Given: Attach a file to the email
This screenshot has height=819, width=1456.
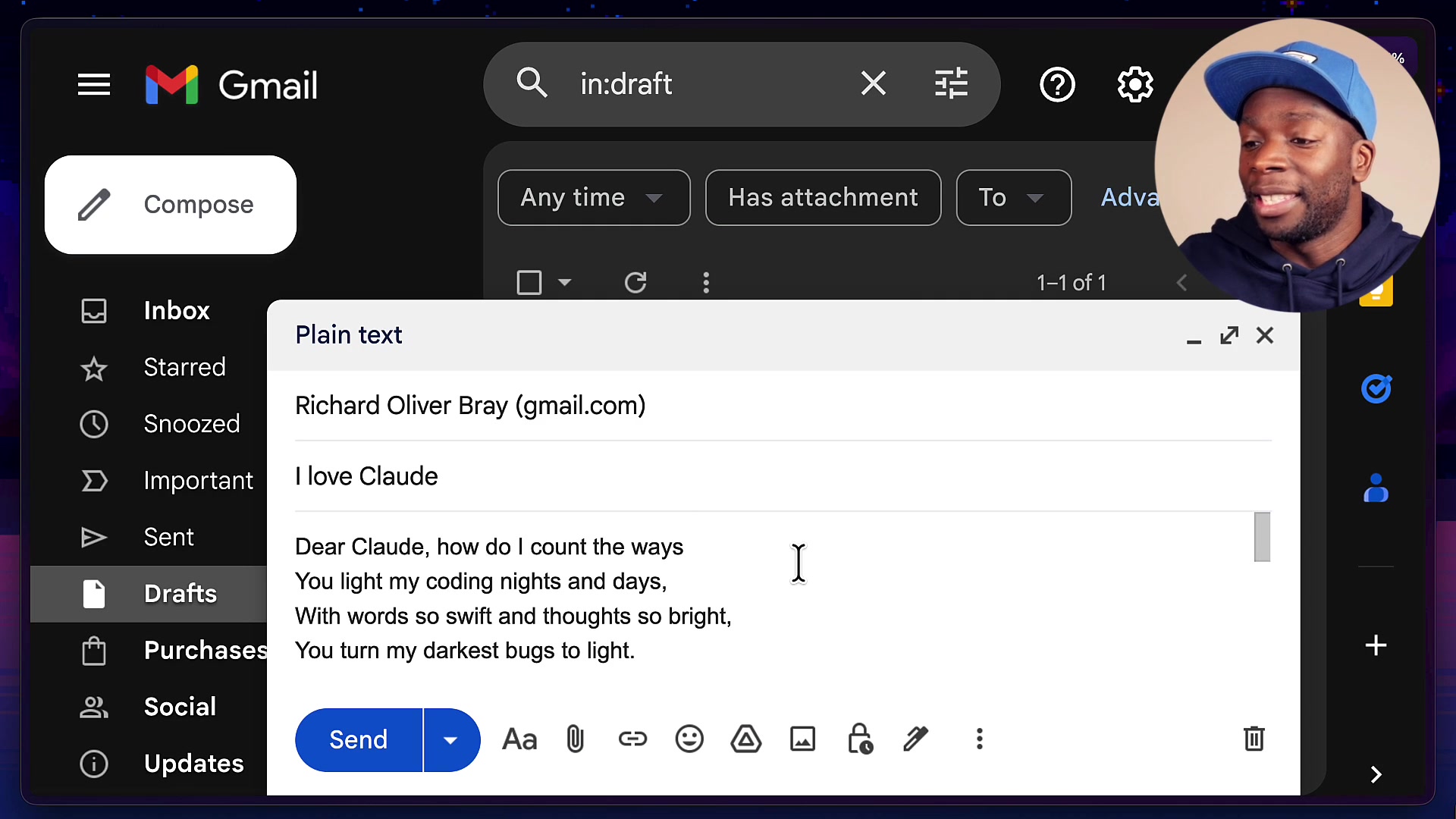Looking at the screenshot, I should click(575, 739).
